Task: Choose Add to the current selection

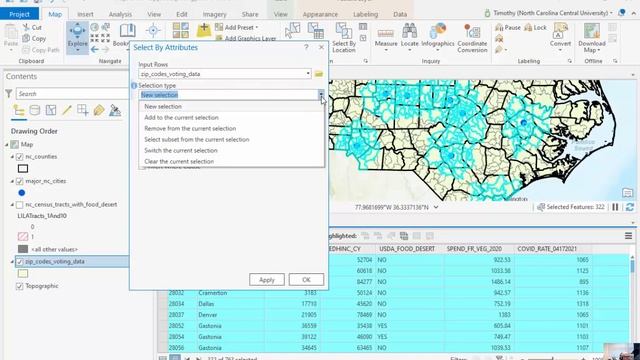Action: [x=231, y=118]
